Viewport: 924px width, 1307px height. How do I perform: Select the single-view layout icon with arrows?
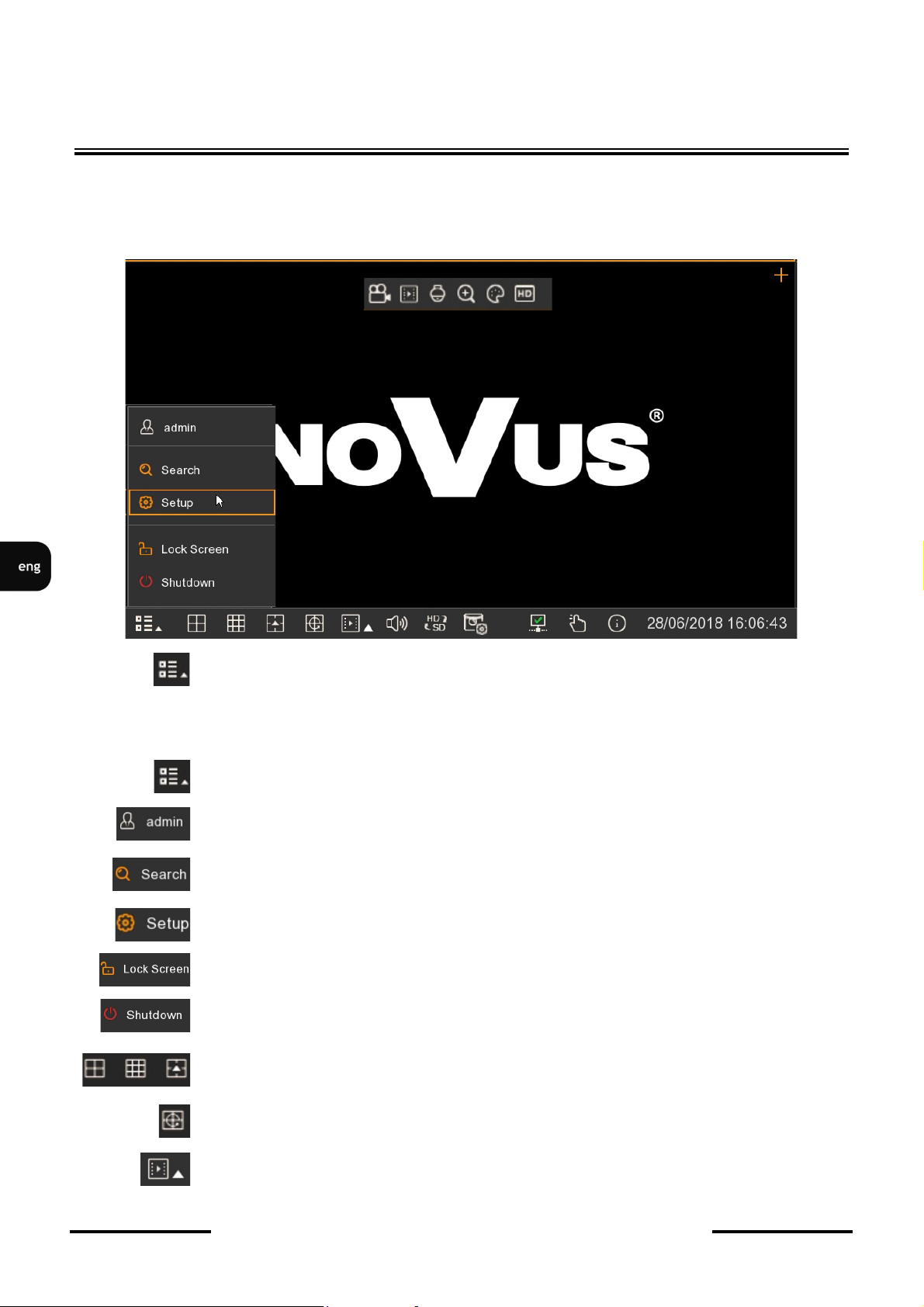coord(275,623)
